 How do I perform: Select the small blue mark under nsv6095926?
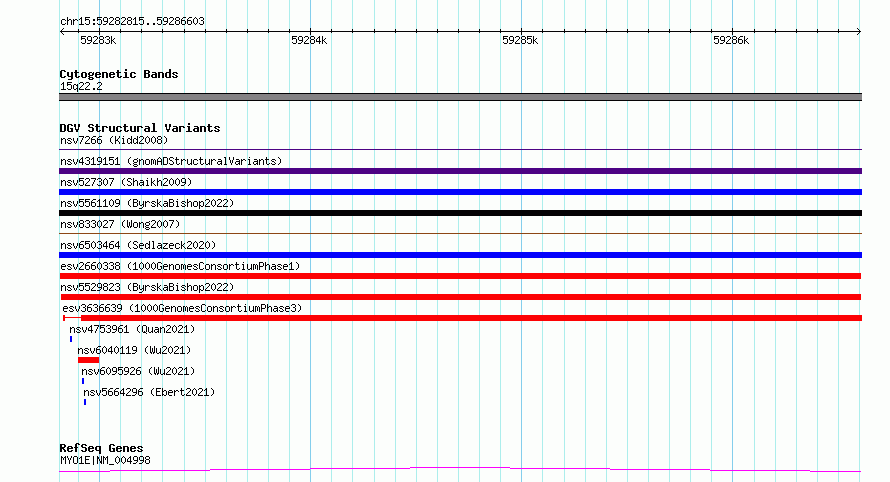click(83, 381)
